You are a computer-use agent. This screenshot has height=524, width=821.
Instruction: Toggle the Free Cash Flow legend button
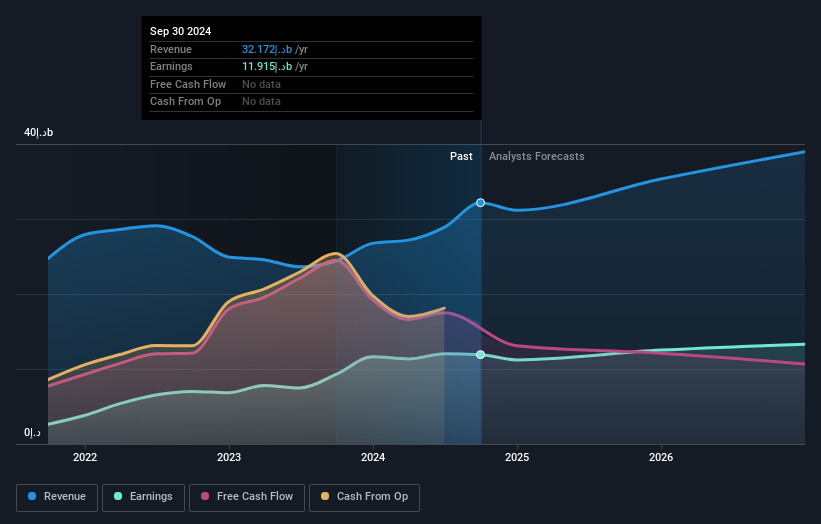[247, 497]
